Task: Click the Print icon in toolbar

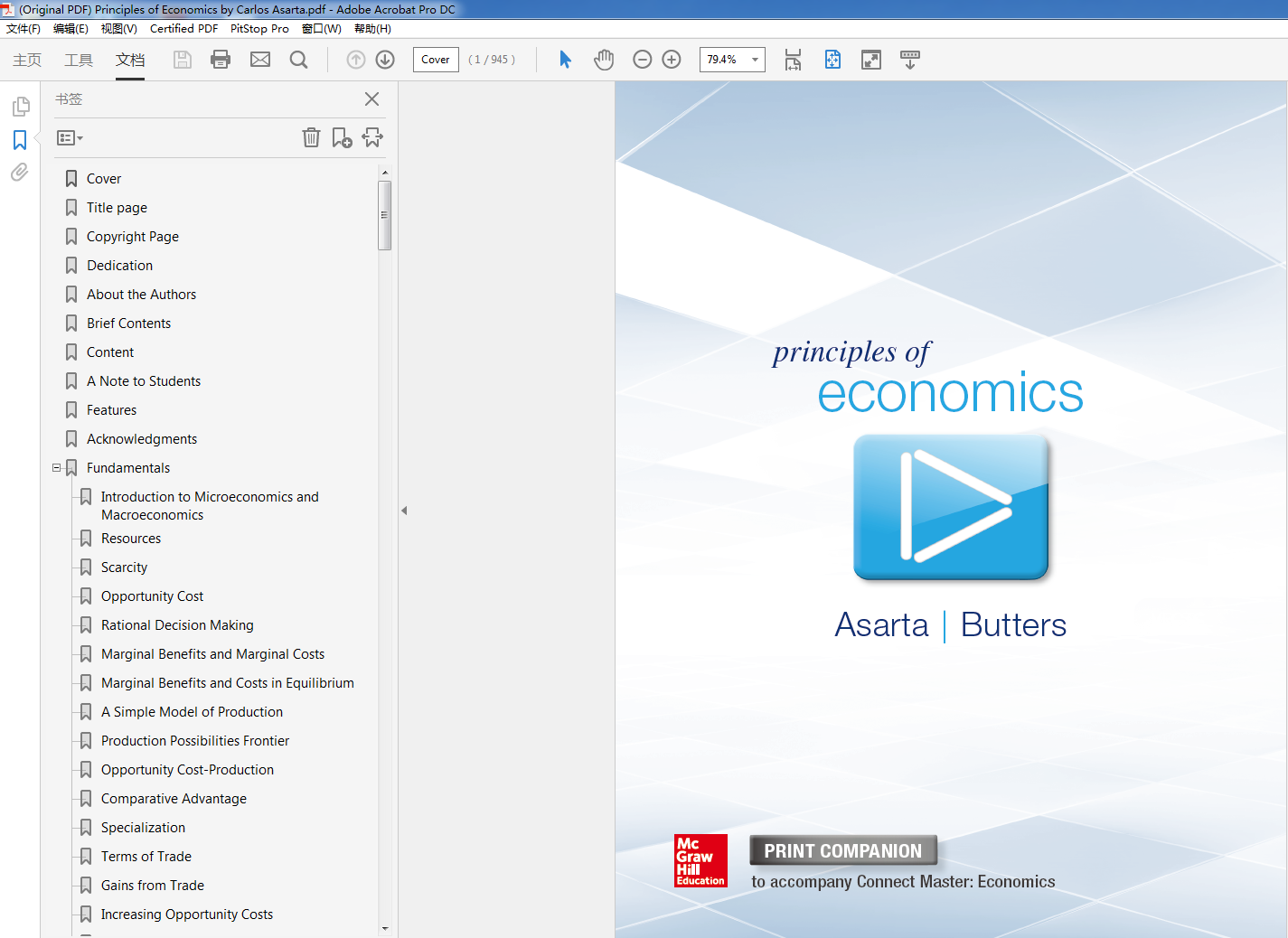Action: tap(221, 60)
